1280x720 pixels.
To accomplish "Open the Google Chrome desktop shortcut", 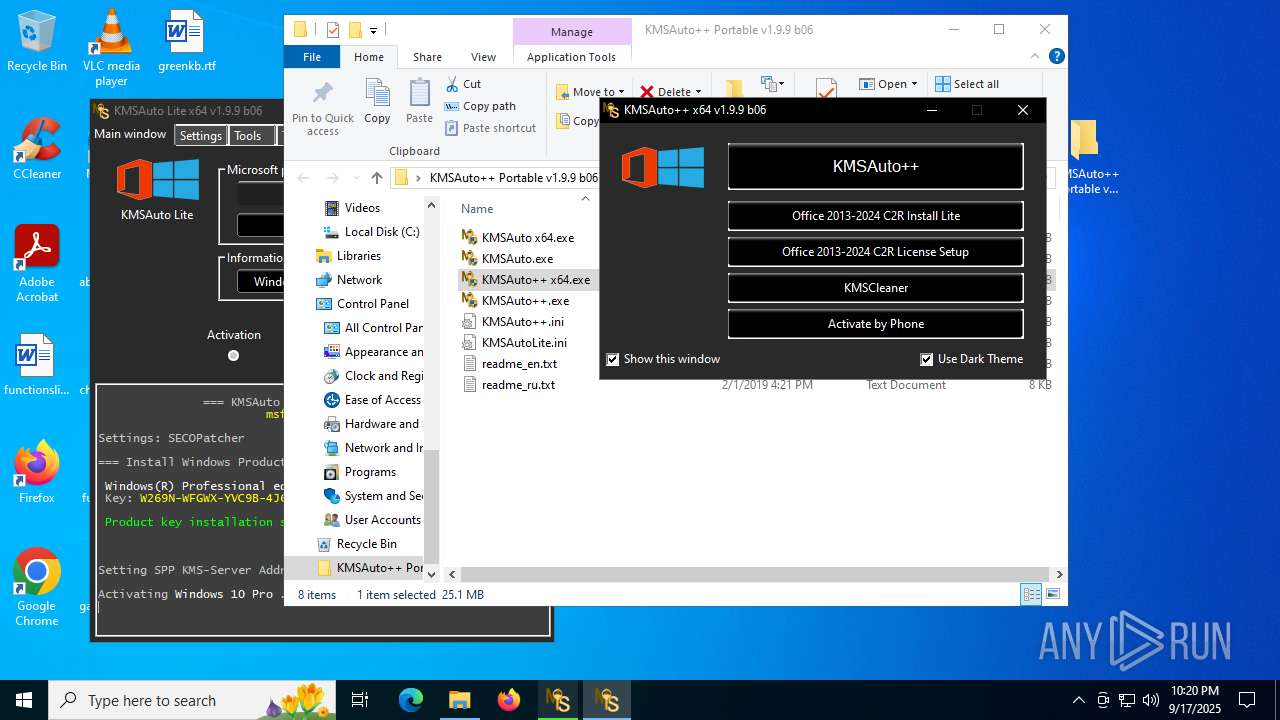I will (37, 587).
